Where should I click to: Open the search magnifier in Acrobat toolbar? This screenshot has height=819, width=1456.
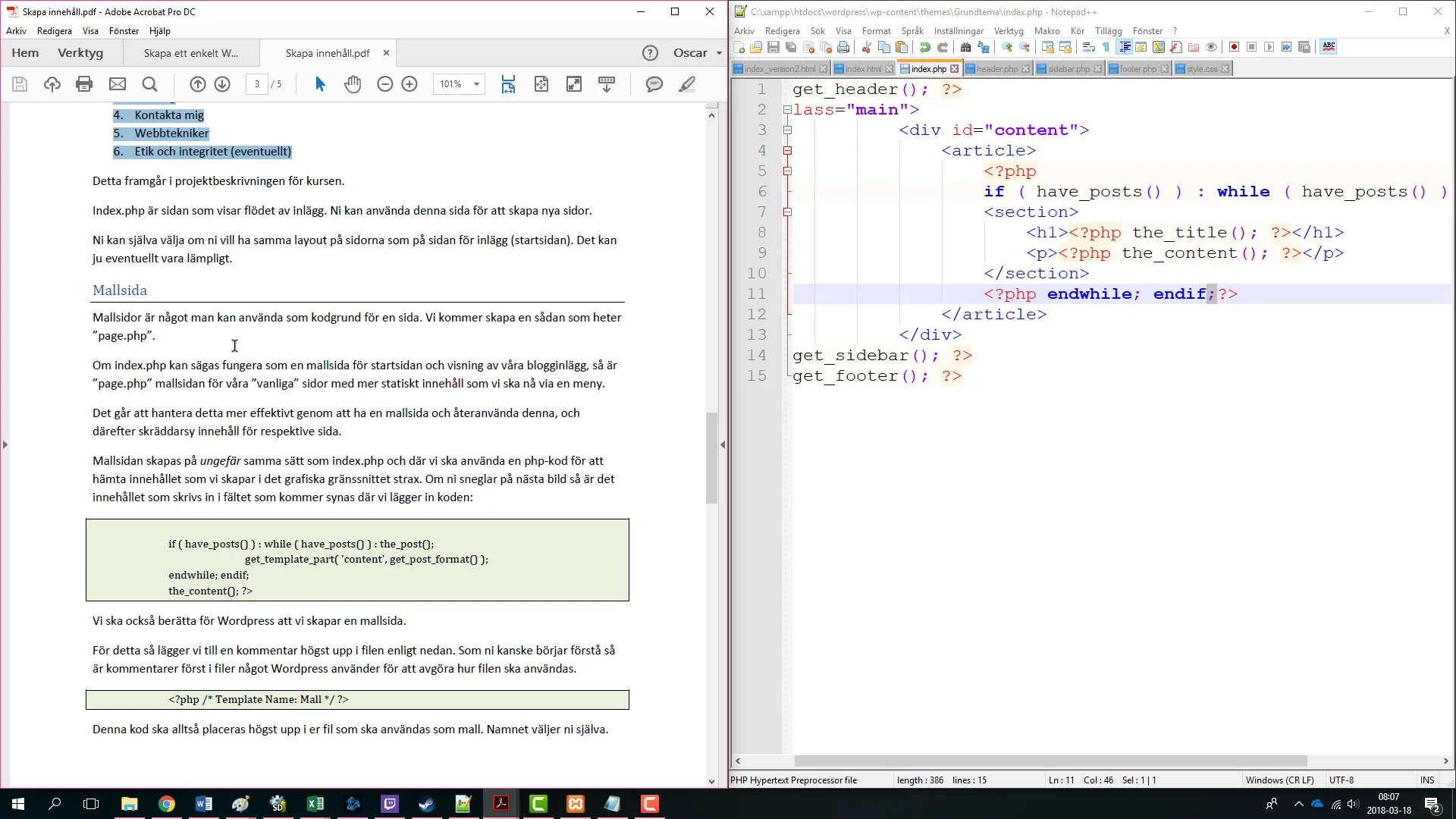click(150, 84)
